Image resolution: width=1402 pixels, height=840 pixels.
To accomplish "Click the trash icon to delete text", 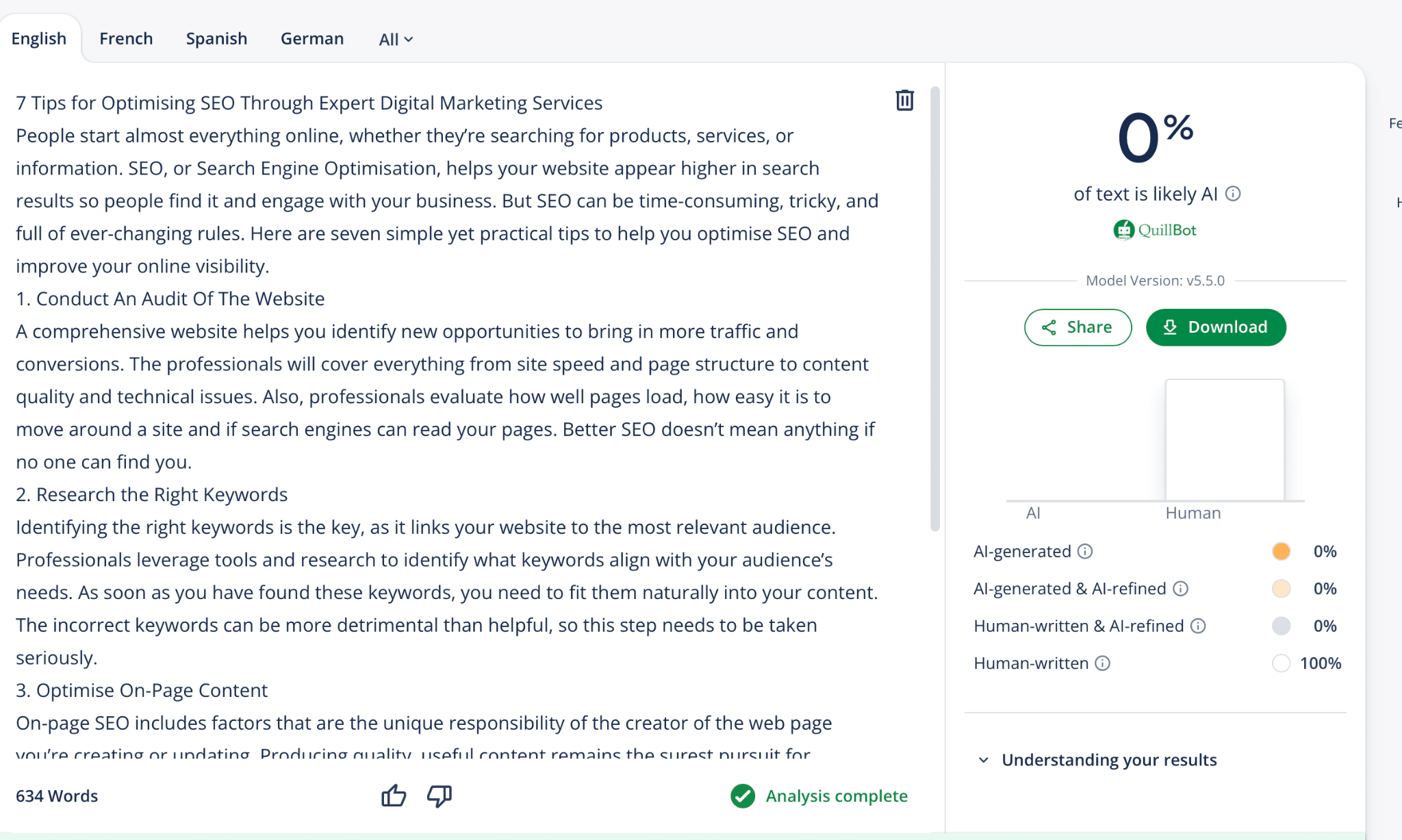I will [x=904, y=101].
